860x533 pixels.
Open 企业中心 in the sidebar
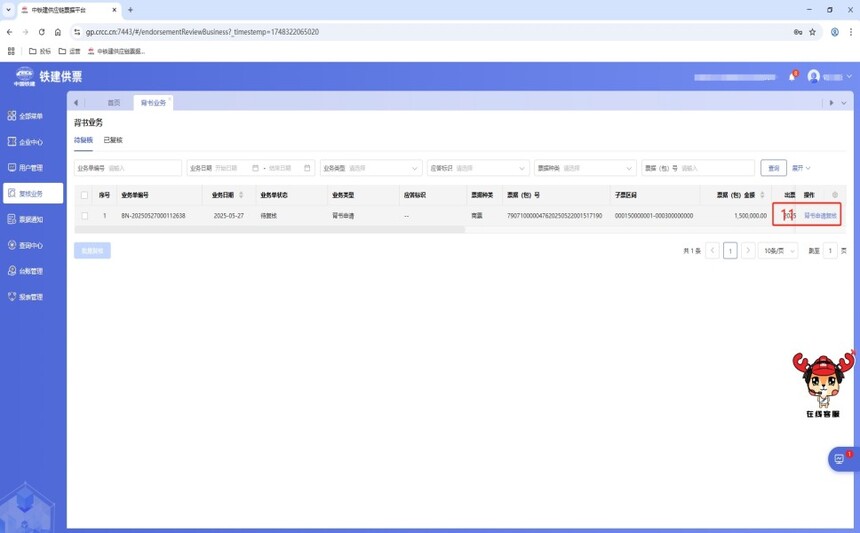[30, 142]
